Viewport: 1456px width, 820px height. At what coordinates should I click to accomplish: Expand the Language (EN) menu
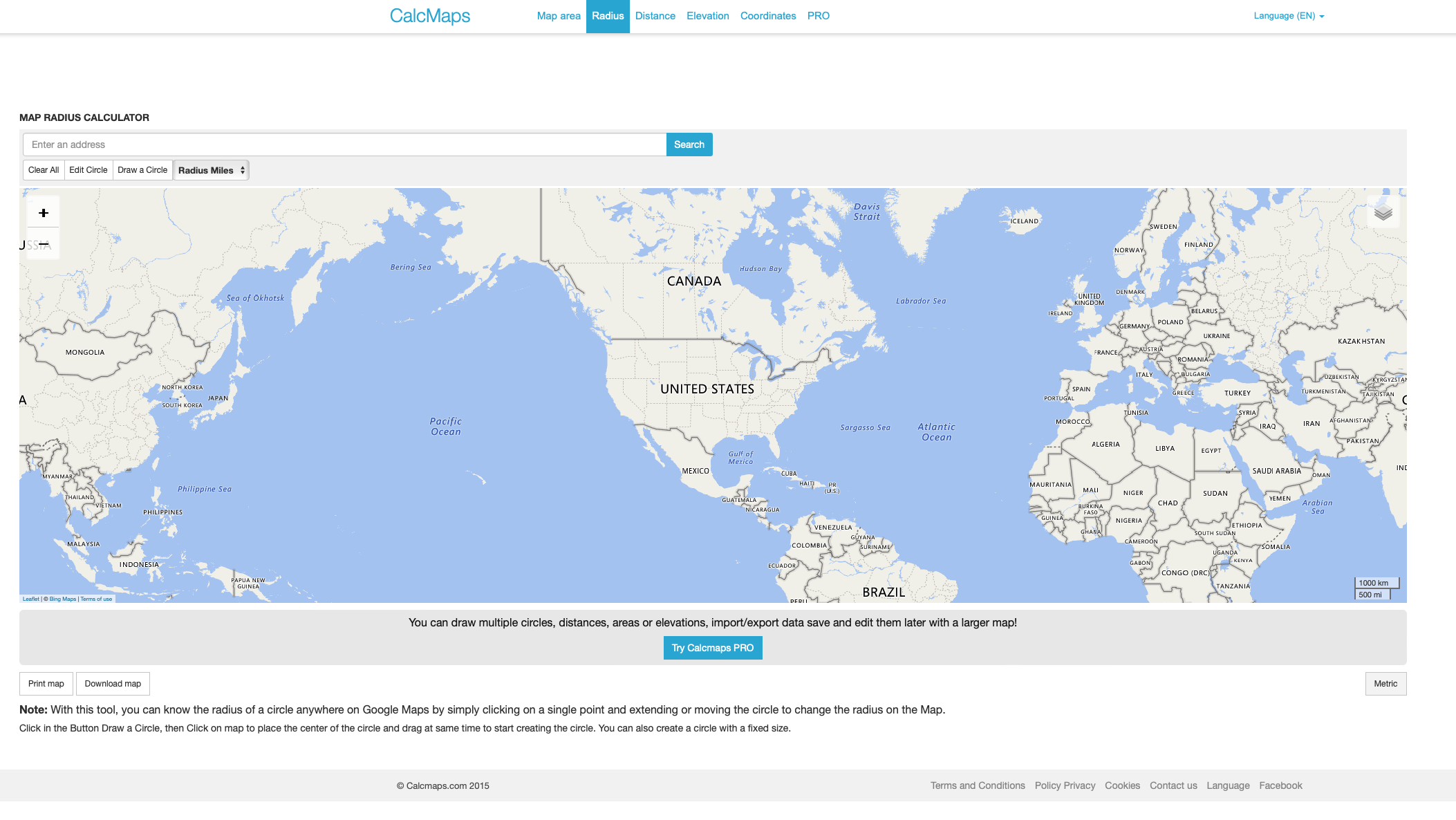[x=1289, y=16]
